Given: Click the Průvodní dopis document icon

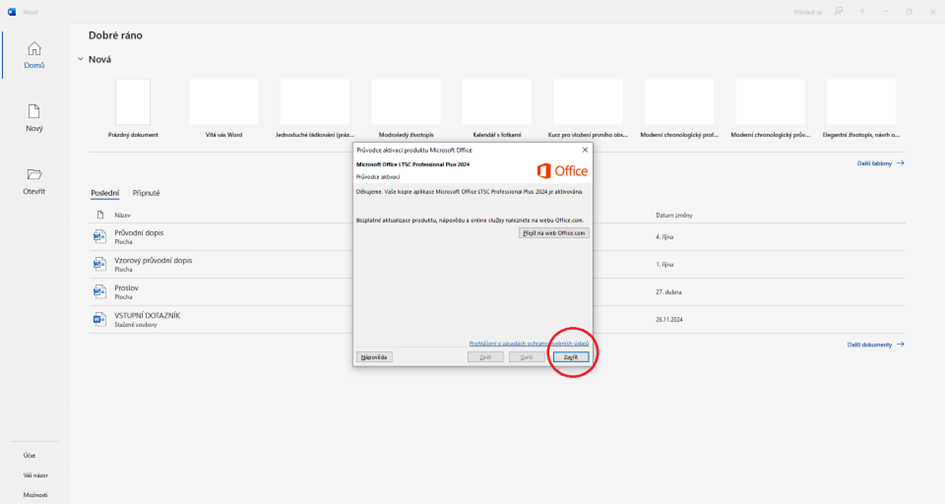Looking at the screenshot, I should coord(99,236).
